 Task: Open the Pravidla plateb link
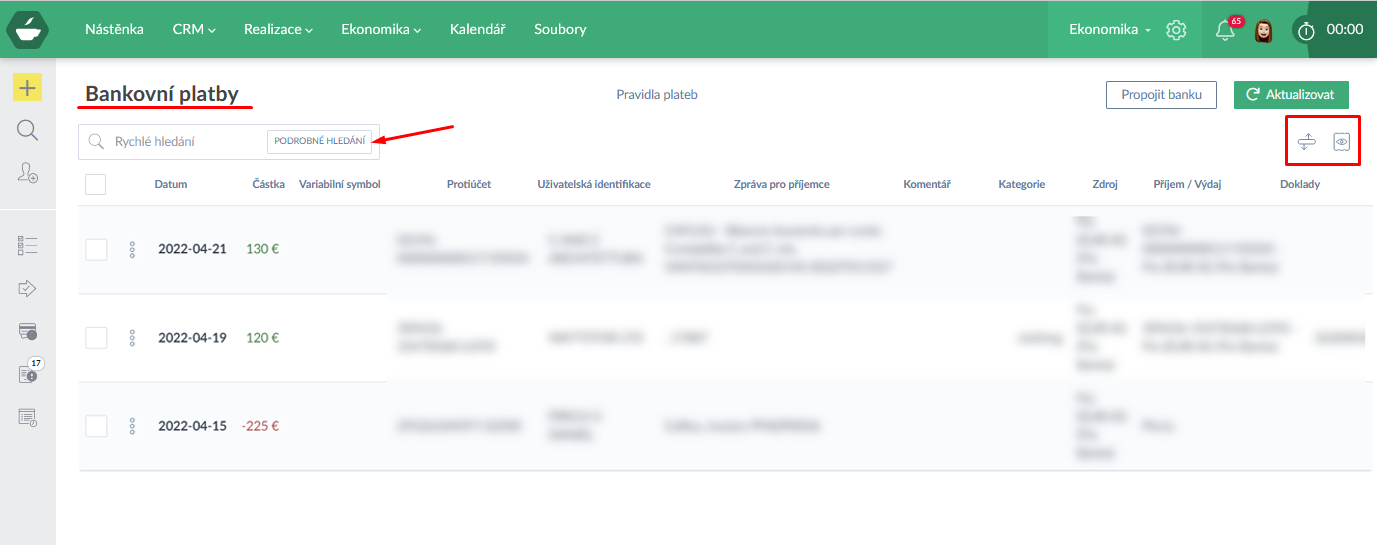click(657, 95)
